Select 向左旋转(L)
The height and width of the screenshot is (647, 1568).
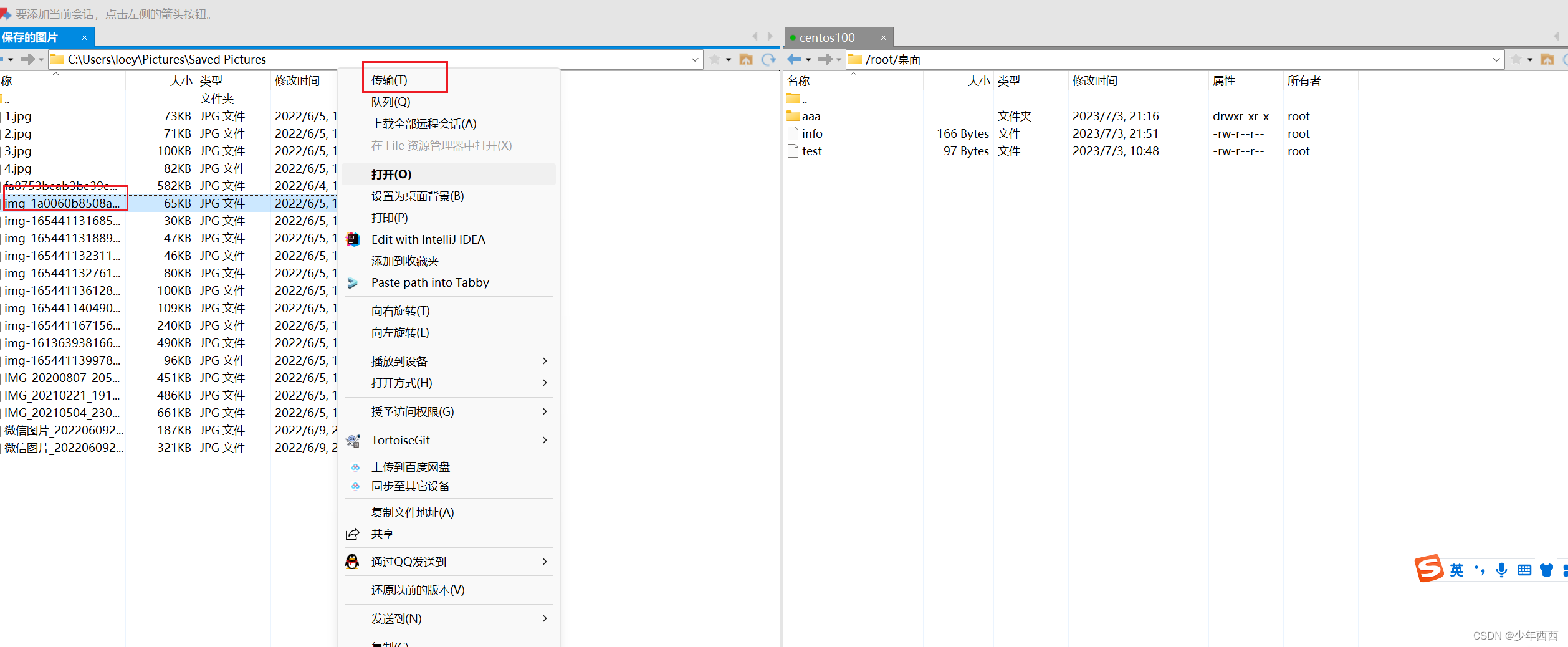point(449,333)
